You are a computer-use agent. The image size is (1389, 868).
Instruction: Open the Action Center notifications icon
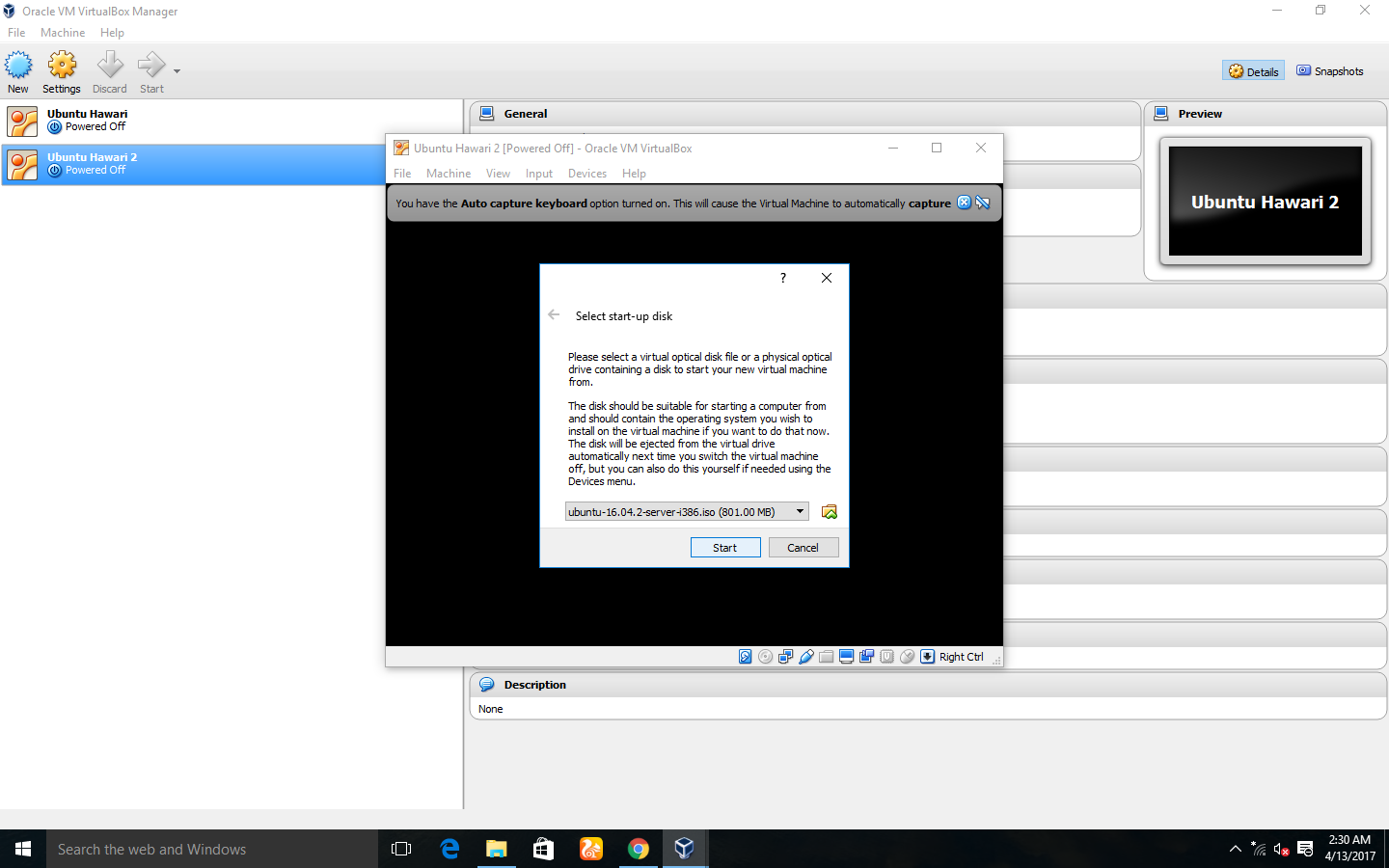tap(1305, 849)
